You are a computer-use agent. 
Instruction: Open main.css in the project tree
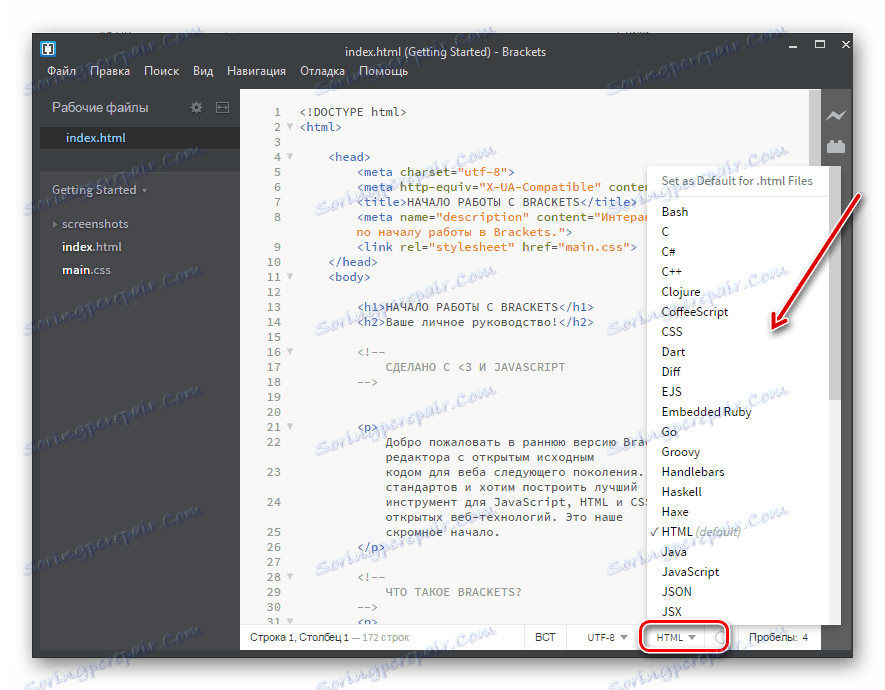pos(86,270)
